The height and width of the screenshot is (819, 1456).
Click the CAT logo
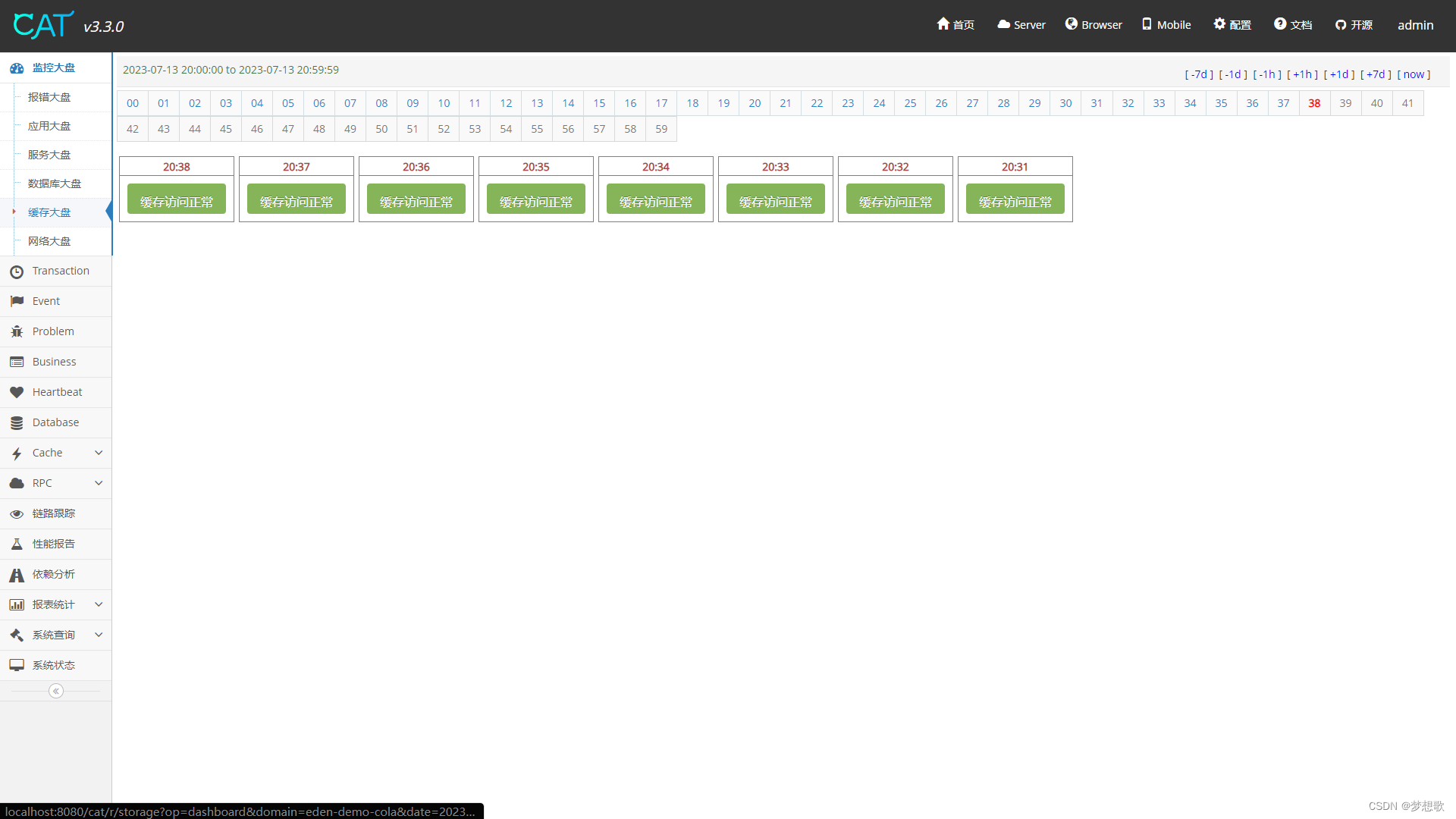(x=44, y=25)
